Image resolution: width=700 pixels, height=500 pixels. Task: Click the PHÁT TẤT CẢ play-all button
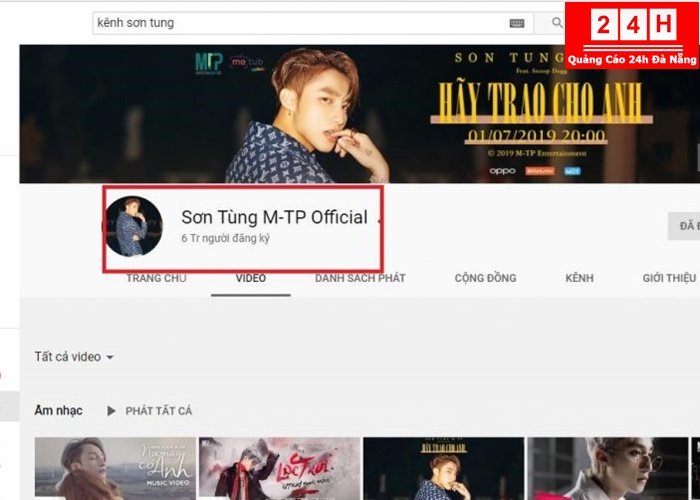tap(150, 411)
